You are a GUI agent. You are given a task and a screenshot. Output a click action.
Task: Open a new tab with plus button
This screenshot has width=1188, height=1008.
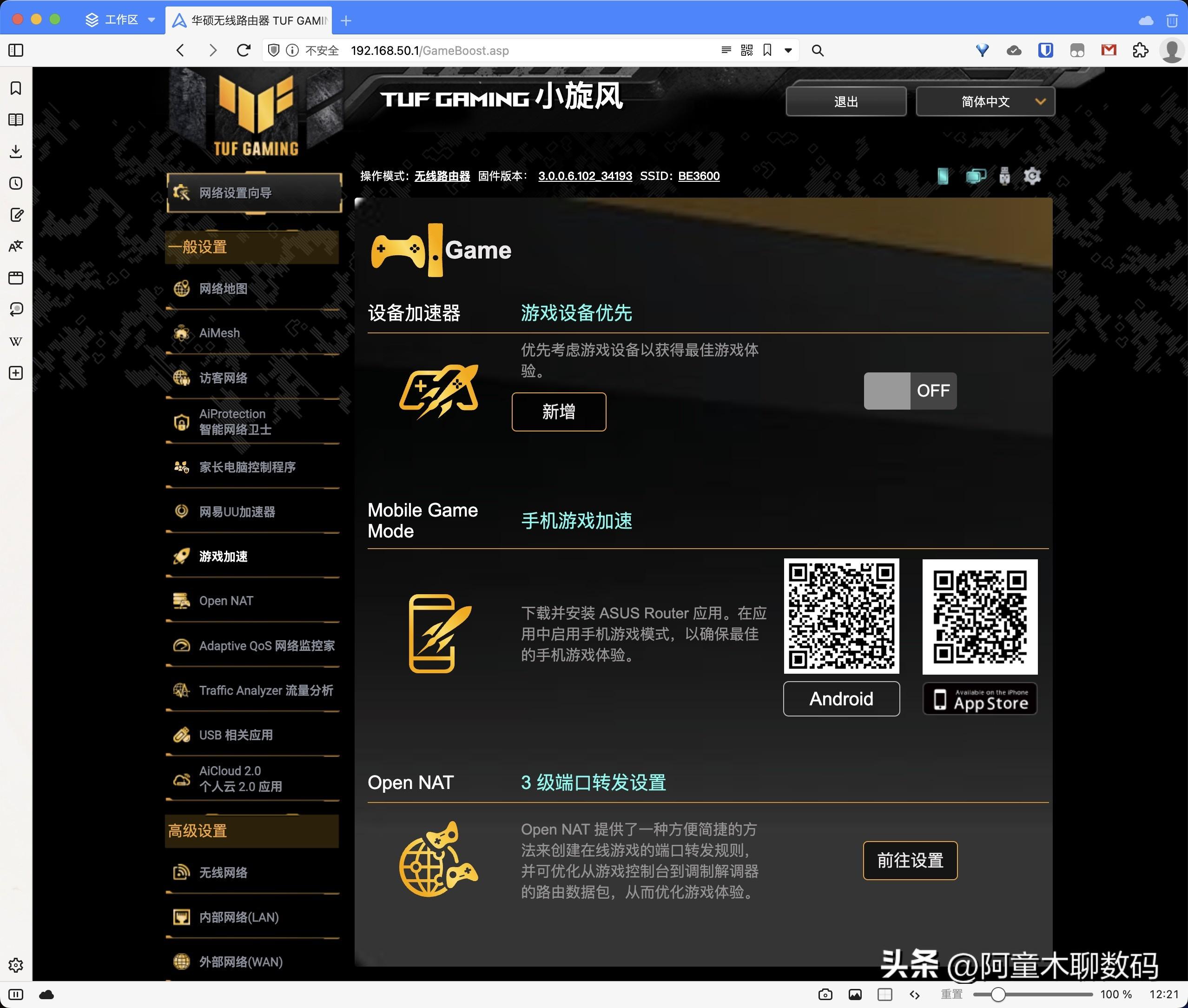pos(345,20)
